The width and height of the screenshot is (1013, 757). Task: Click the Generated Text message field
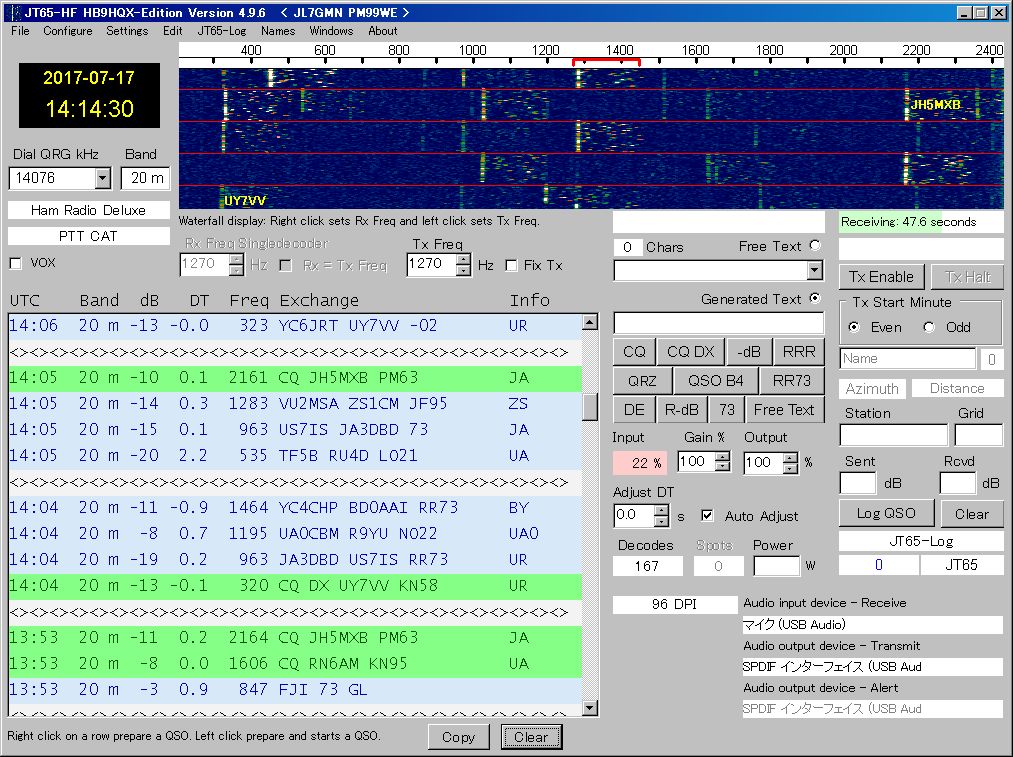718,322
